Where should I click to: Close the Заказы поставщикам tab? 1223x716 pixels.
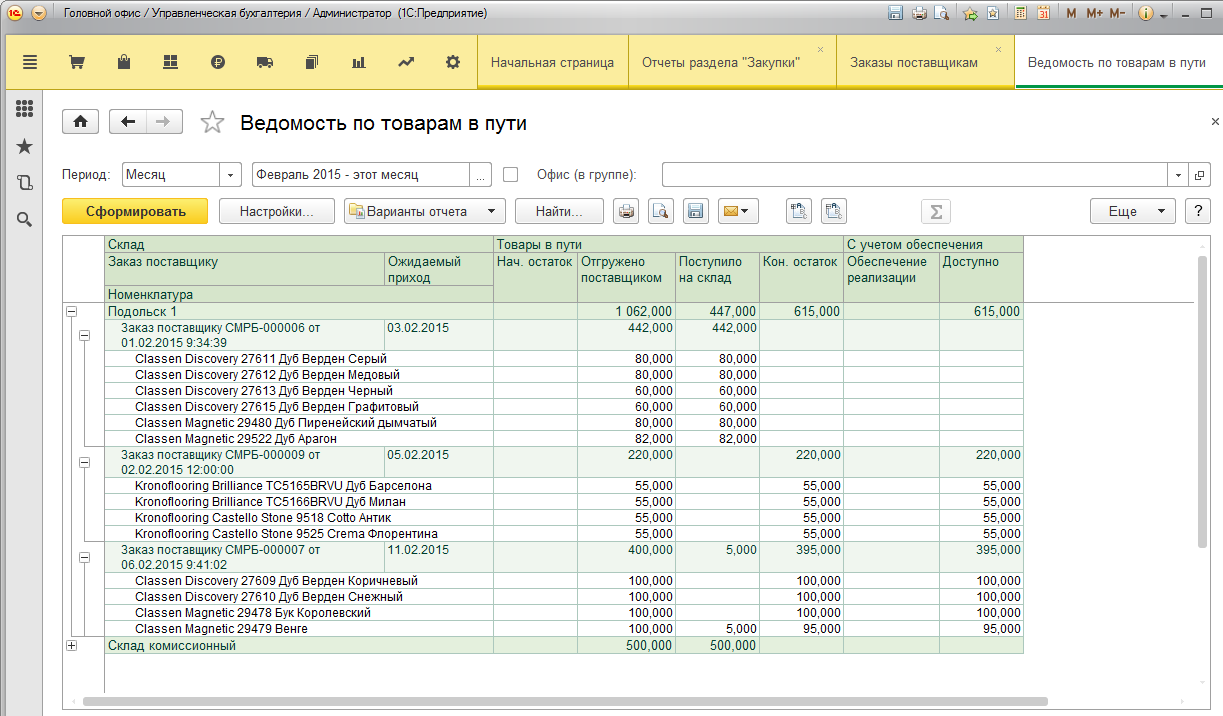coord(999,49)
